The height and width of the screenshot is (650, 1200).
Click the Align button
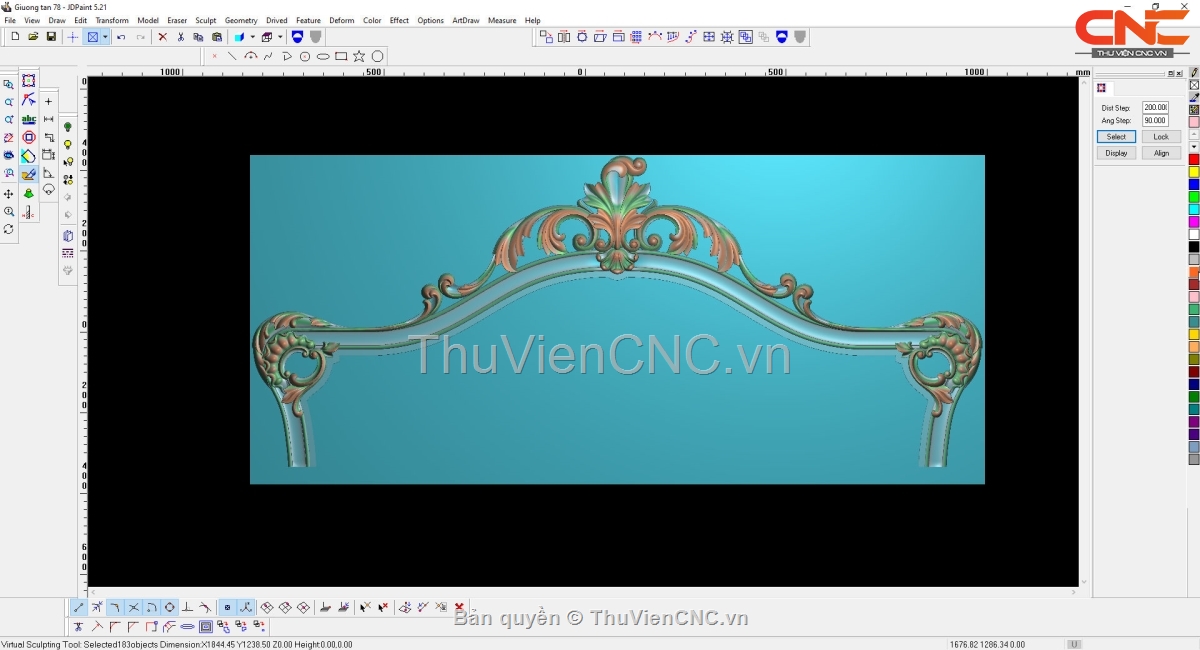1160,153
